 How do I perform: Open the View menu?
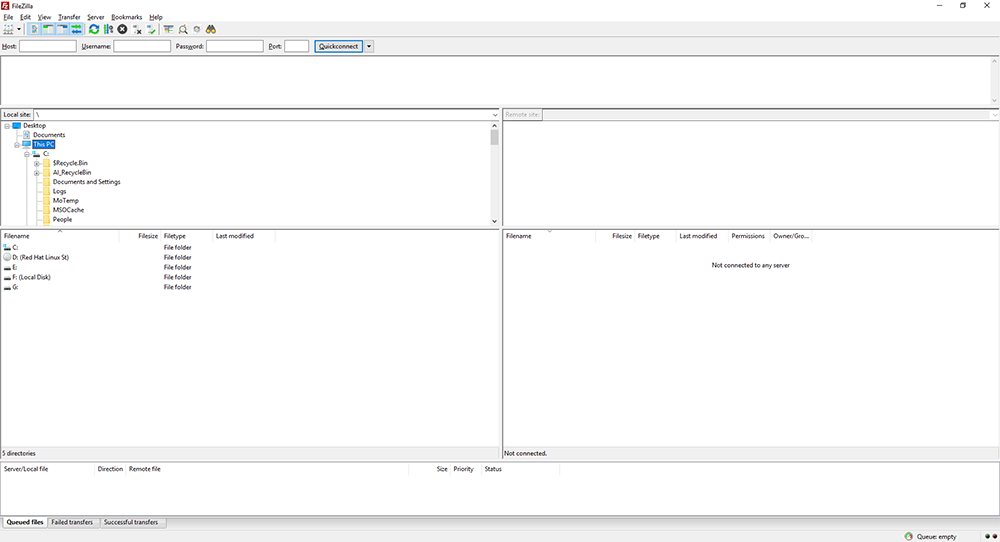tap(44, 17)
